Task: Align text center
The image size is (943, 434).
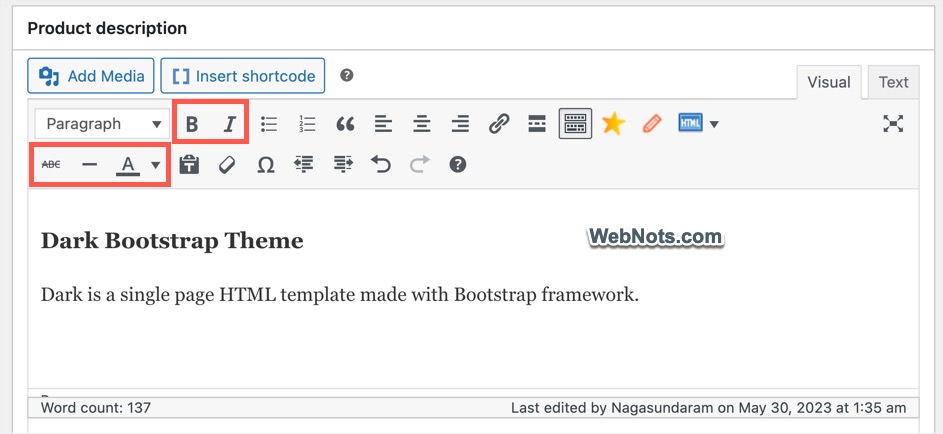Action: 422,124
